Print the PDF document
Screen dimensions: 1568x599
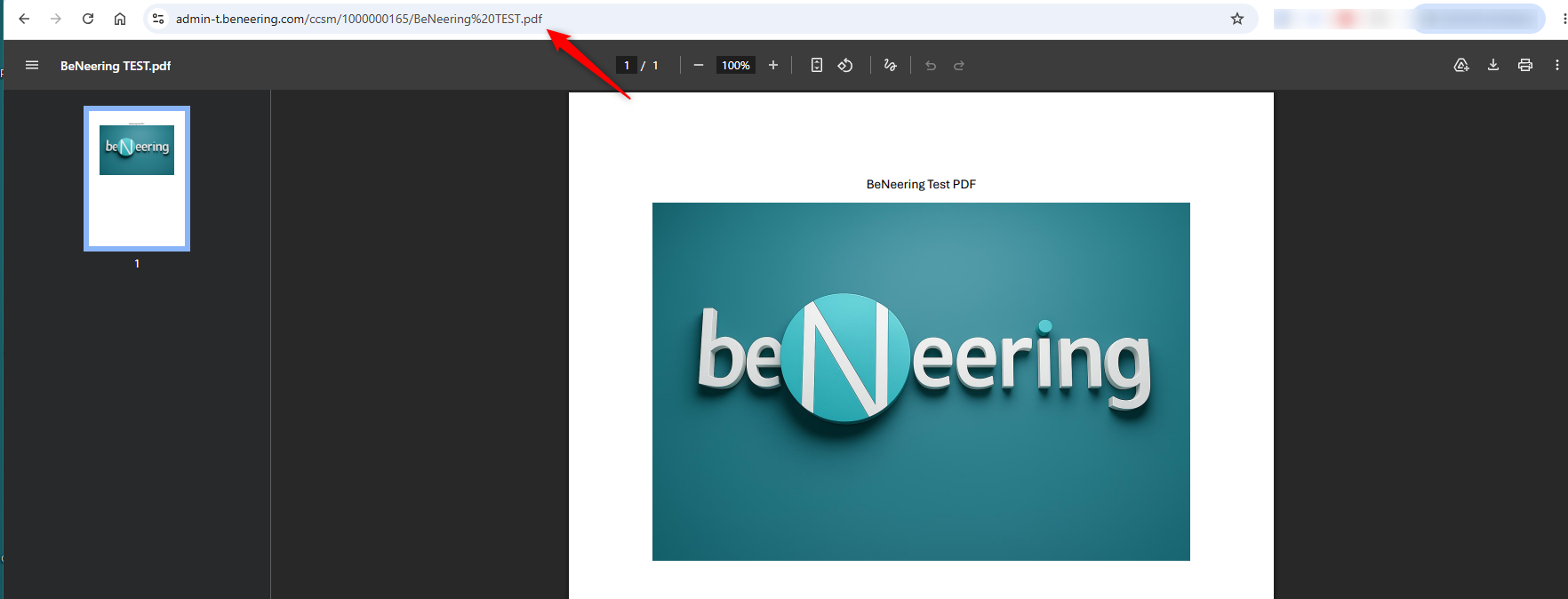1525,65
